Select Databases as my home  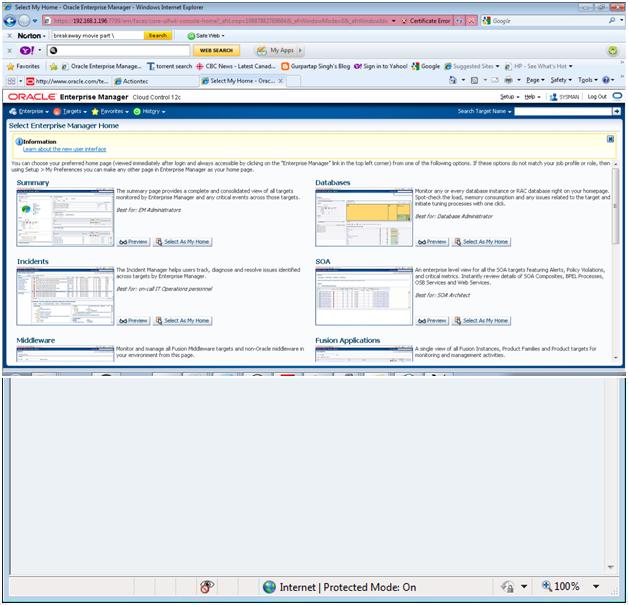click(481, 242)
